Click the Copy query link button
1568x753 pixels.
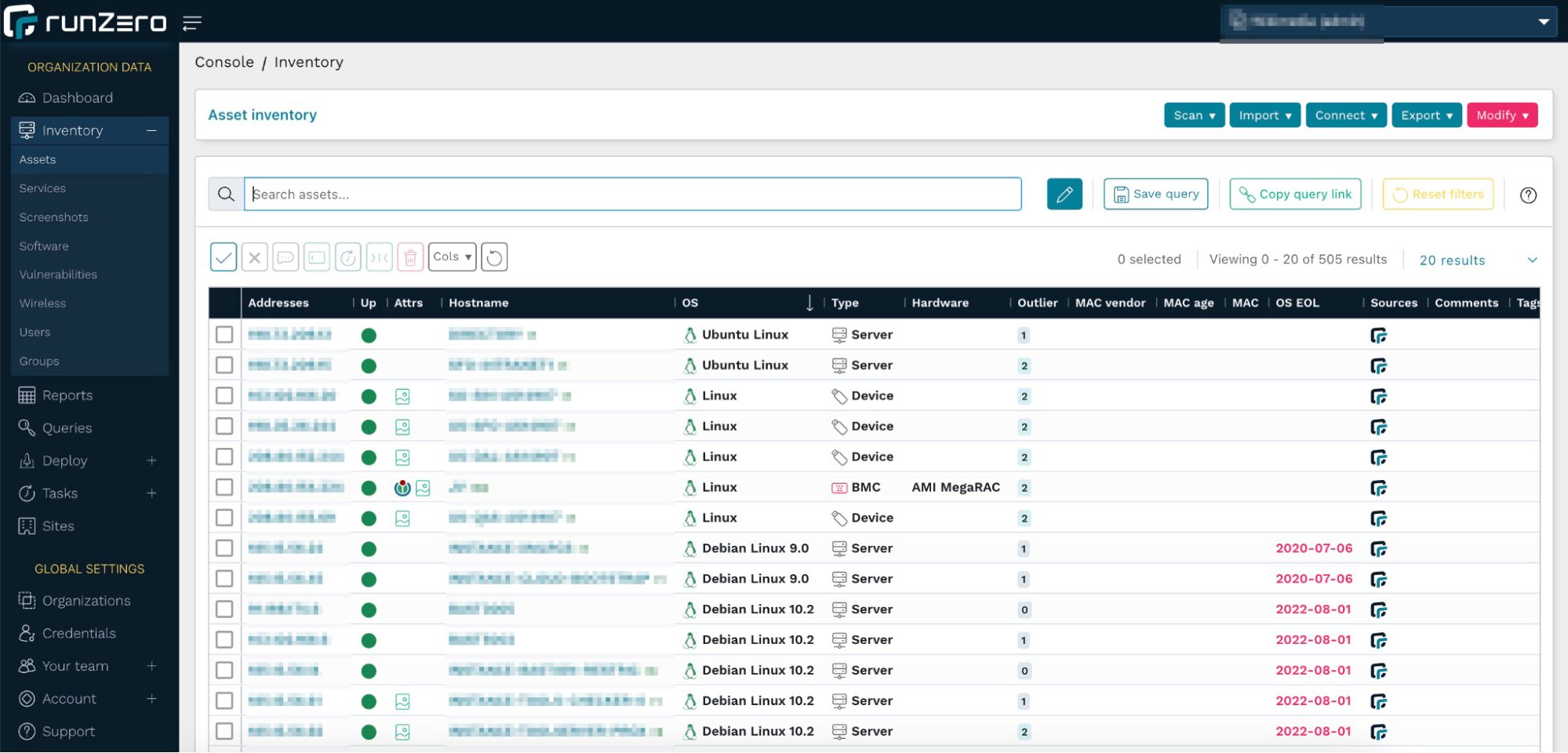point(1295,195)
